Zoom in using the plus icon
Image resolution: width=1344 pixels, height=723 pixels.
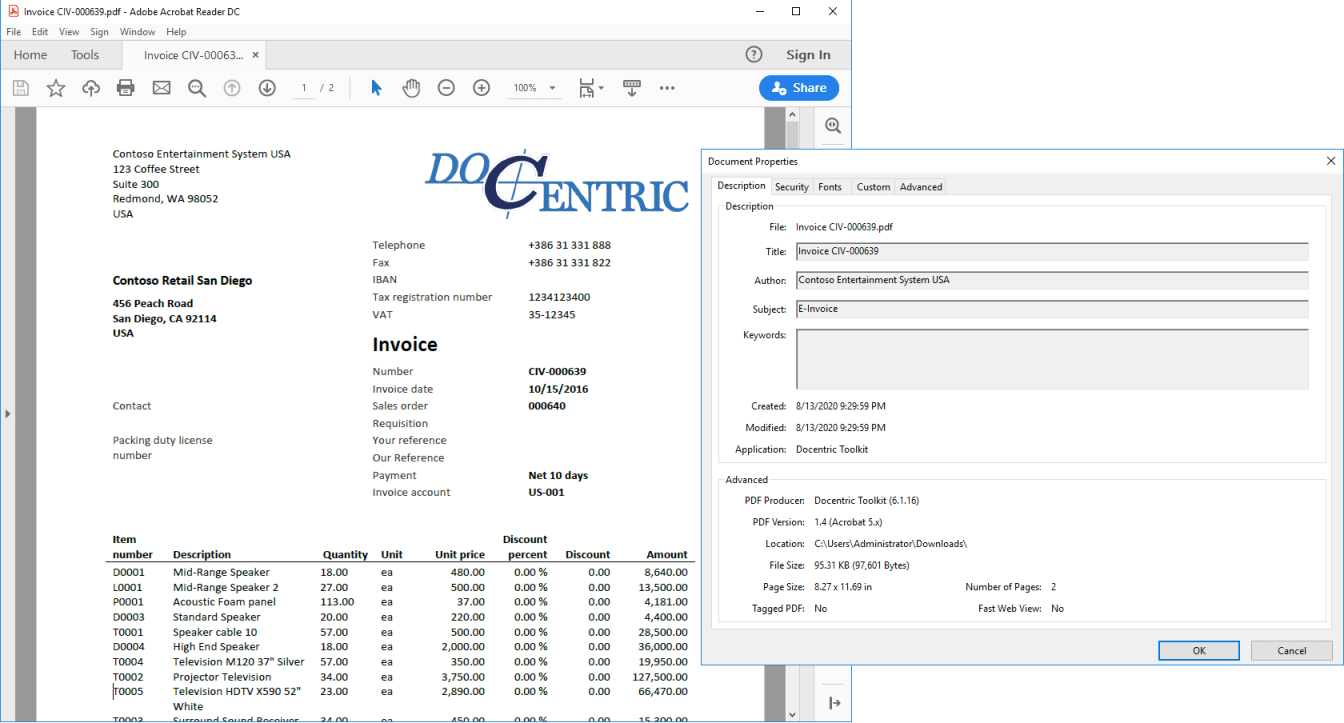coord(481,88)
